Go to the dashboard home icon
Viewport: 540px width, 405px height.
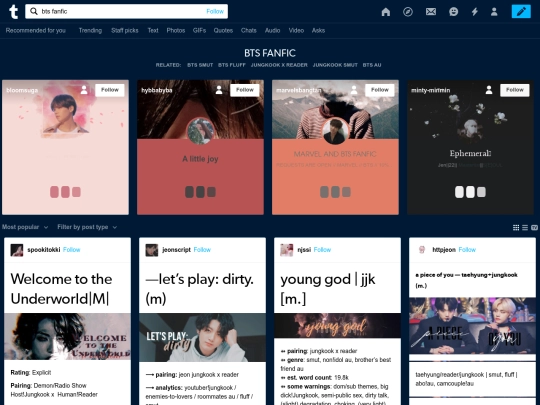pyautogui.click(x=386, y=12)
